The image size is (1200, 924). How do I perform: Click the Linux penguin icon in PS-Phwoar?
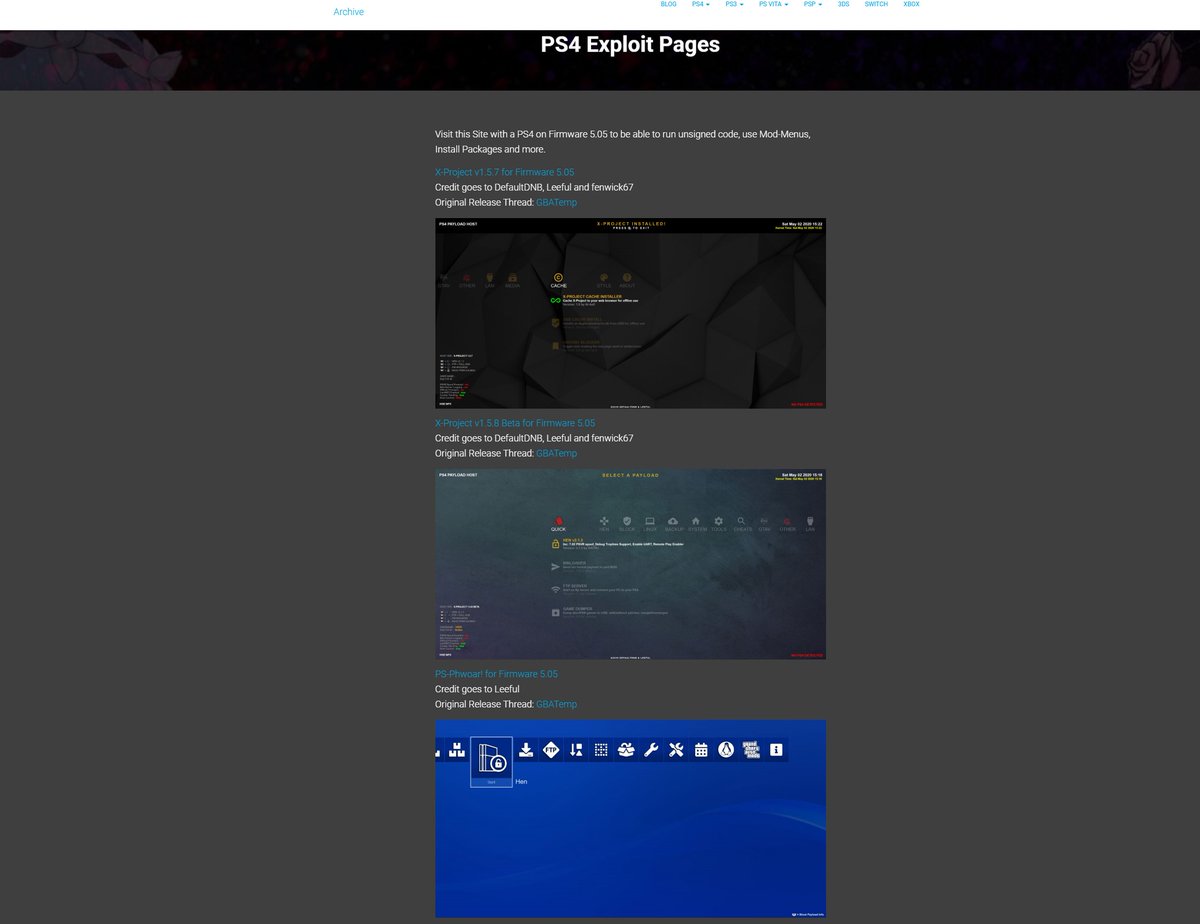727,750
